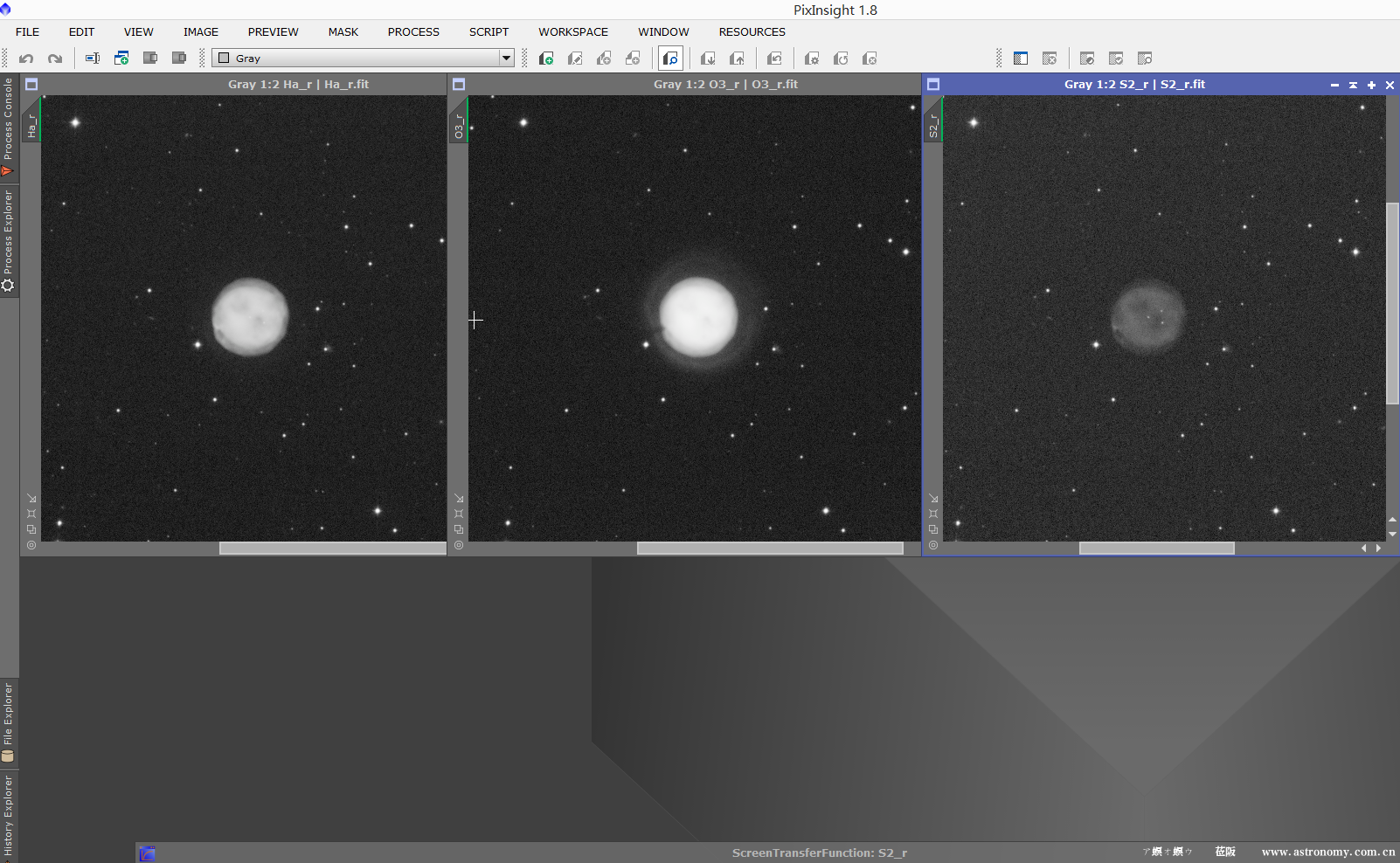Click the last icon in right toolbar group

pos(1145,59)
